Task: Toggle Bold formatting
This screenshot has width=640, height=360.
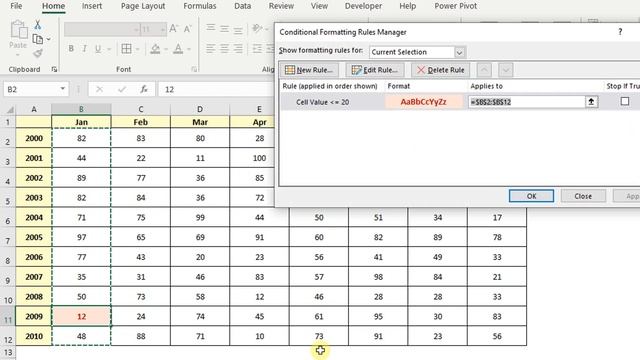Action: 71,49
